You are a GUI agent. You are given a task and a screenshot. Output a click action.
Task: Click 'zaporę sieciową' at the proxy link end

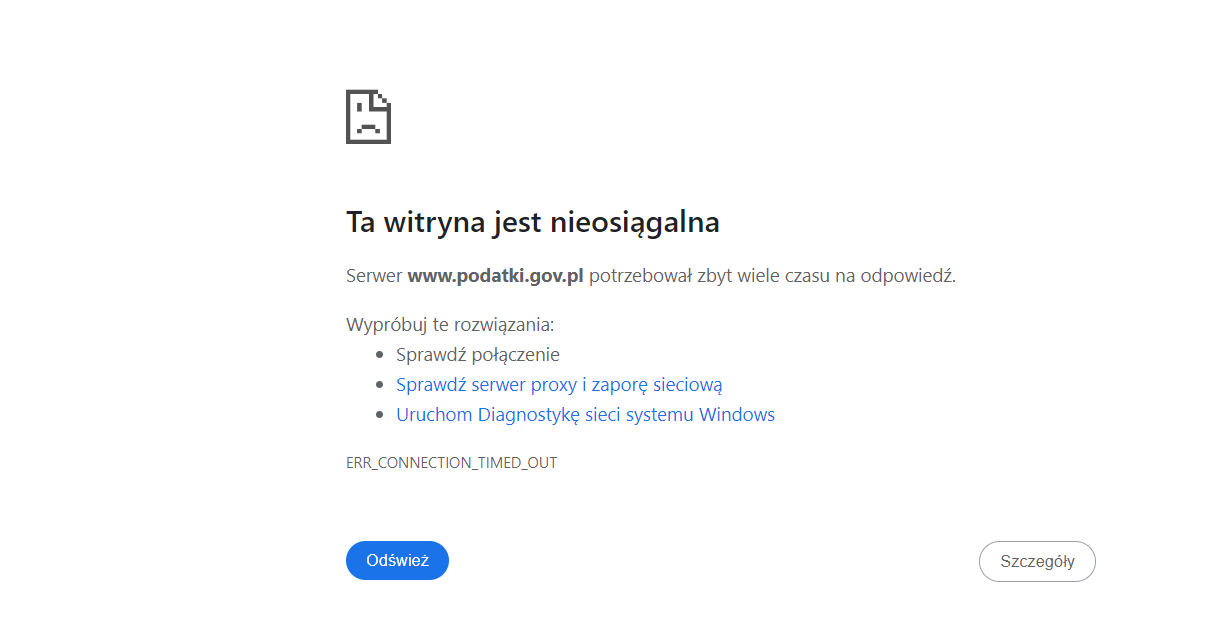[671, 385]
